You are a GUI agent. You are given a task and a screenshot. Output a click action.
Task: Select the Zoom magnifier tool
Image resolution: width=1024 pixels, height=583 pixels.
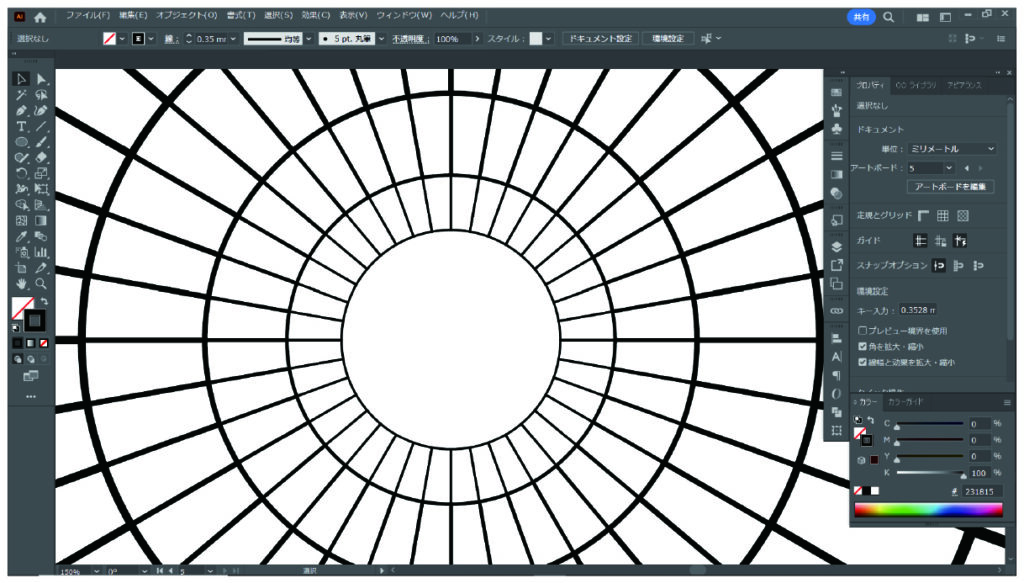click(41, 283)
